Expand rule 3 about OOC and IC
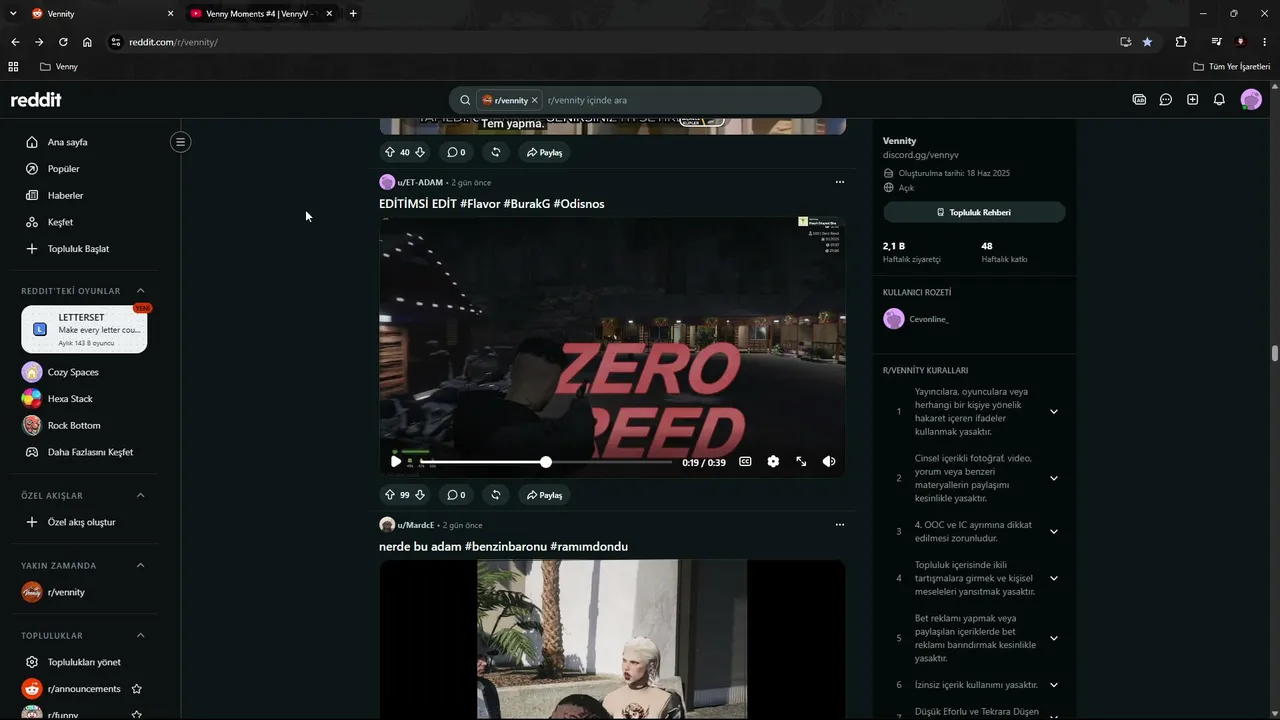 pos(1054,532)
